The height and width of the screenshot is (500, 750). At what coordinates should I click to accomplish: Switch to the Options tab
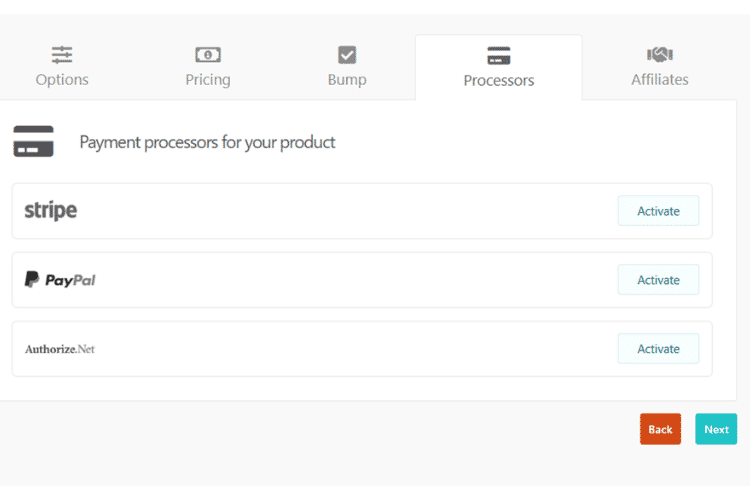pos(62,79)
